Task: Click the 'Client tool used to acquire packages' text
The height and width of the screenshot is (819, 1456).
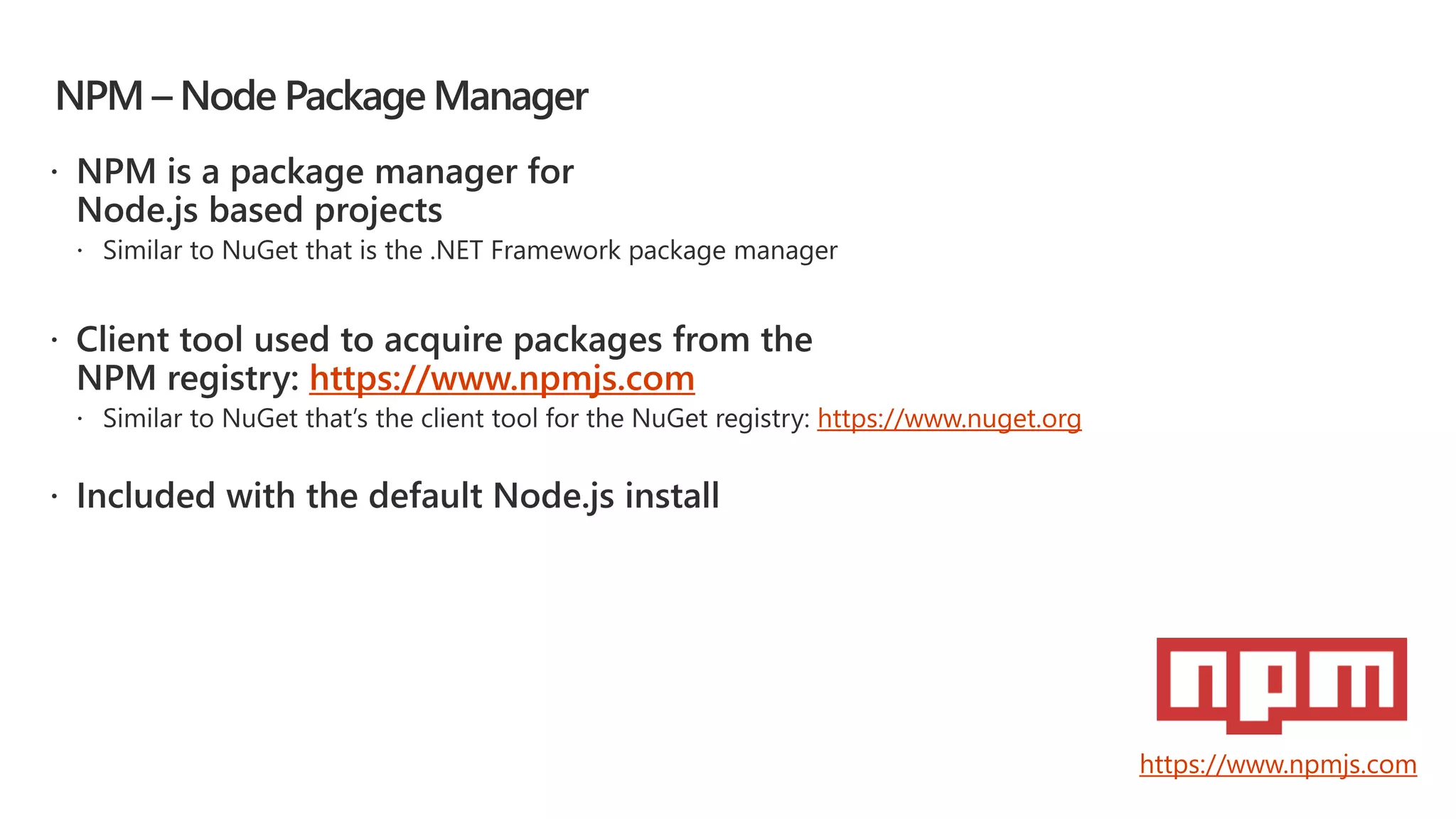Action: 444,340
